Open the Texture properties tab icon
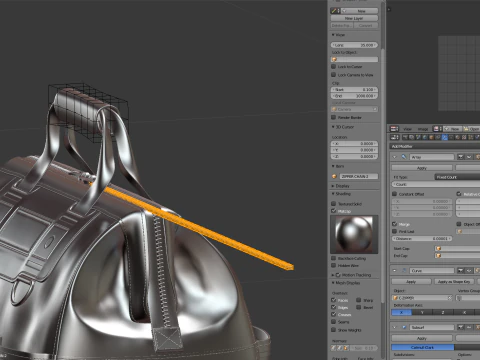Screen dimensions: 480x360 click(x=464, y=137)
